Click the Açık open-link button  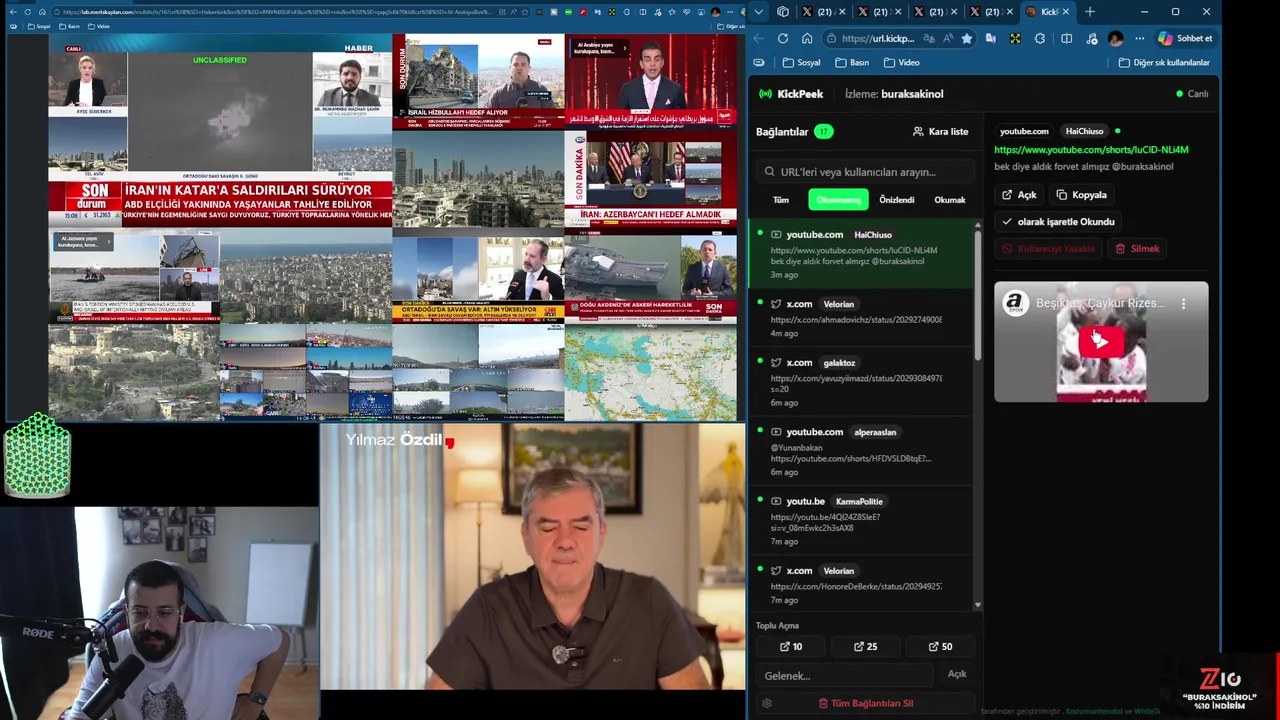(x=1020, y=195)
